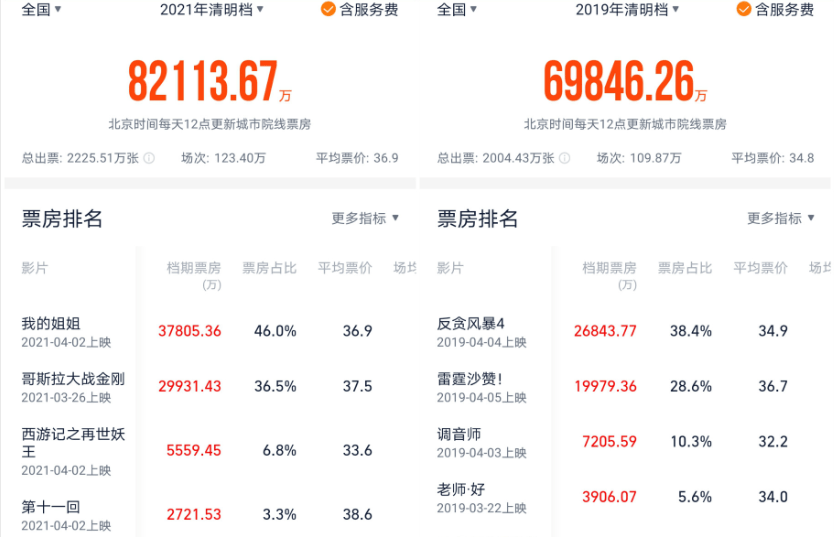Click the 36.5% share cell
This screenshot has width=834, height=537.
coord(275,387)
